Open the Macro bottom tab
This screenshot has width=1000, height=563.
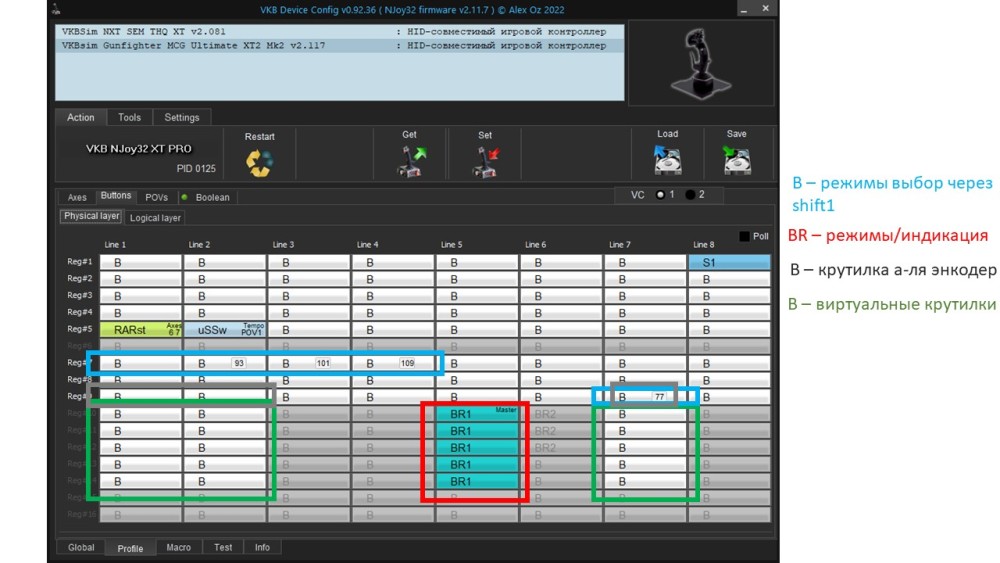(179, 547)
